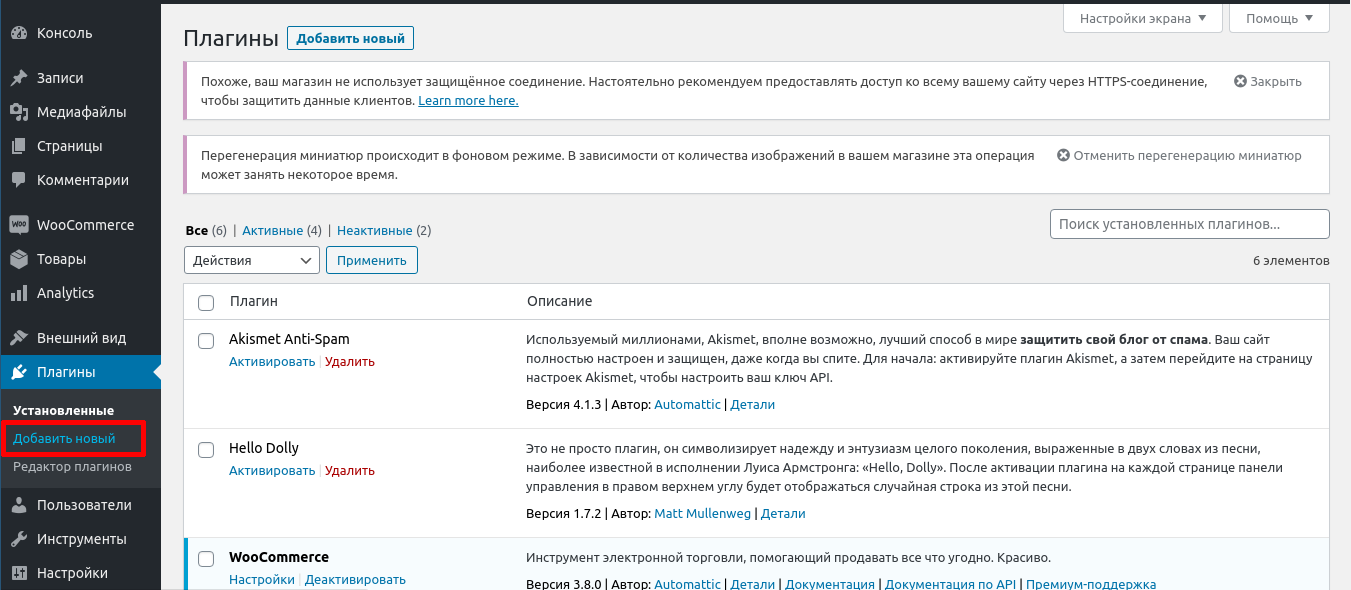Screen dimensions: 1351x590
Task: Click the Товары box icon
Action: [18, 259]
